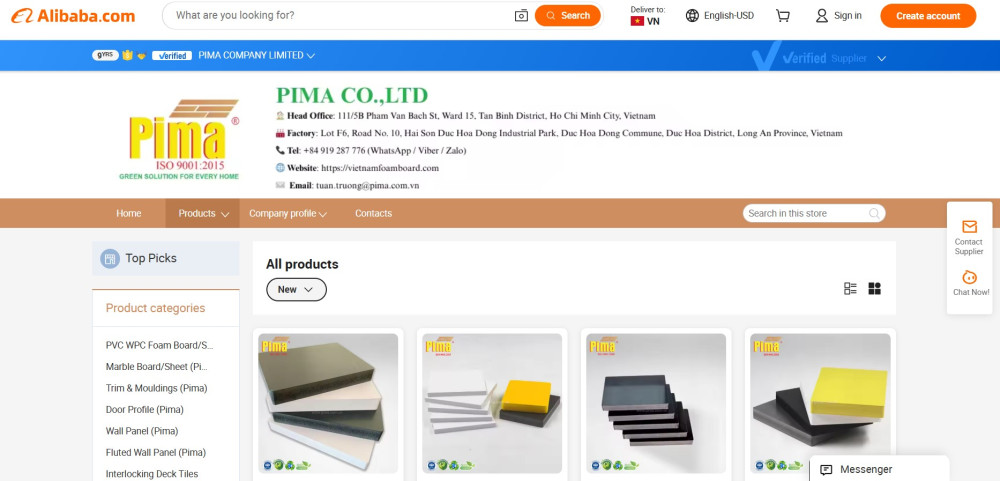Open the Verified Supplier expander arrow
Screen dimensions: 1000x481
click(x=881, y=59)
